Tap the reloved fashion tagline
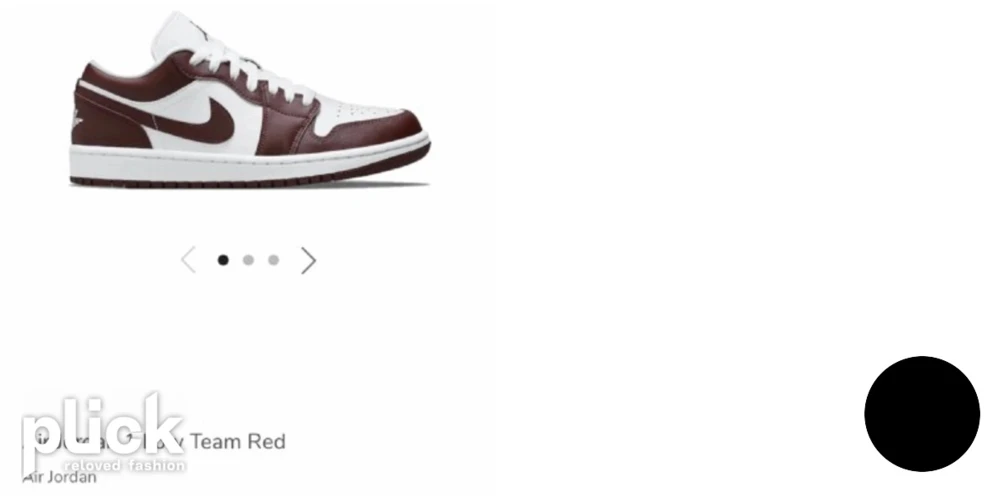 pyautogui.click(x=124, y=465)
